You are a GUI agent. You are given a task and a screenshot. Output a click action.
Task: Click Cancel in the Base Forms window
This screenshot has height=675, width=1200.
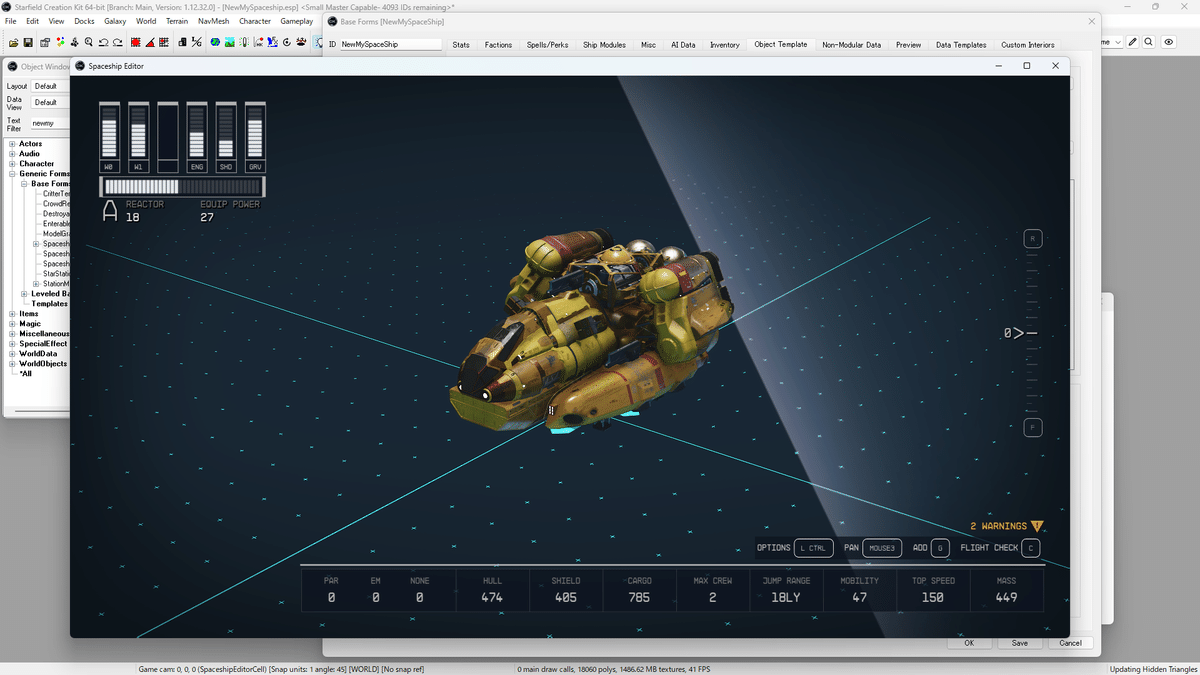[1071, 643]
